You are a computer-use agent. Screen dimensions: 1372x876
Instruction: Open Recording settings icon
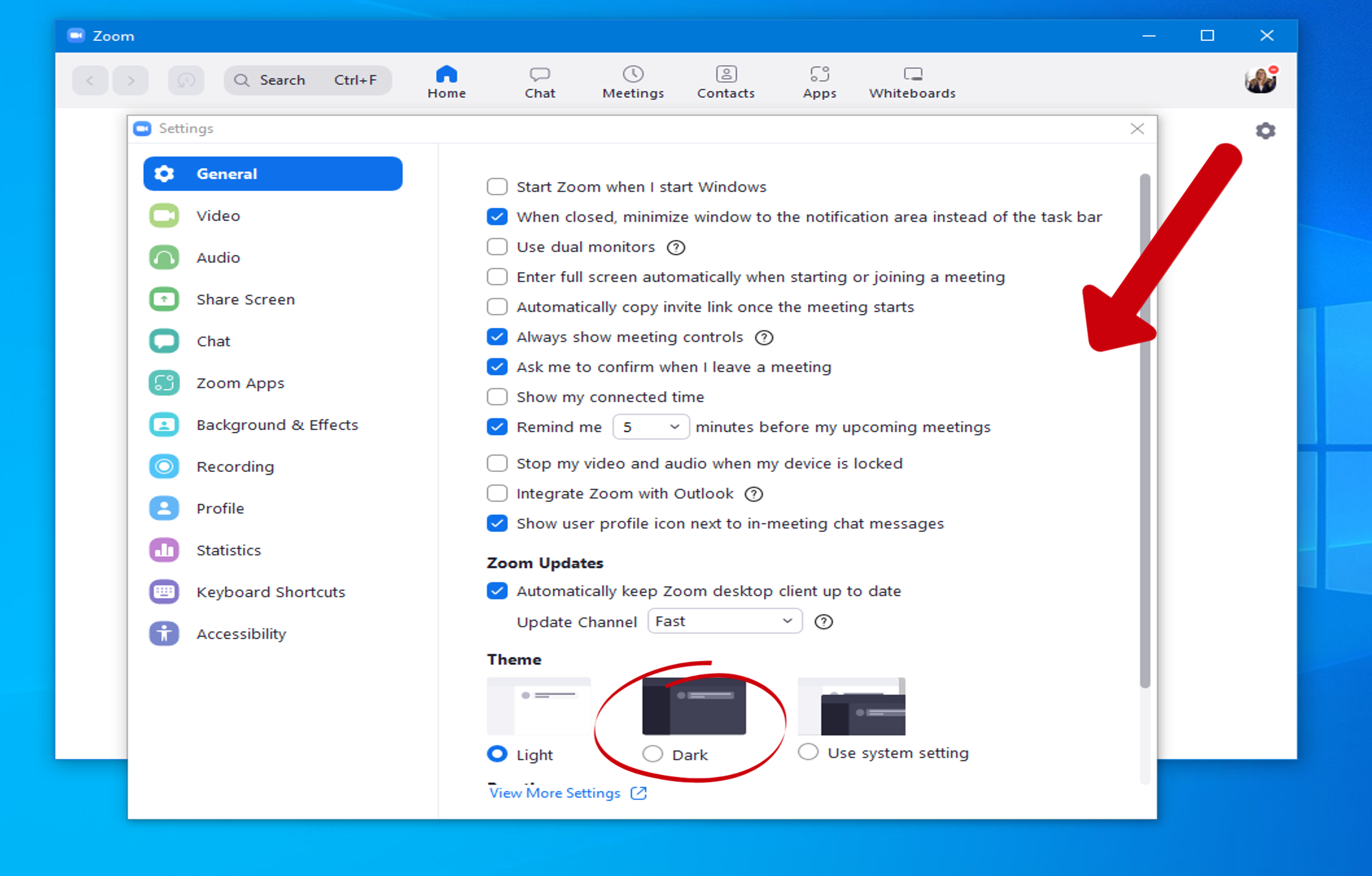(x=164, y=467)
